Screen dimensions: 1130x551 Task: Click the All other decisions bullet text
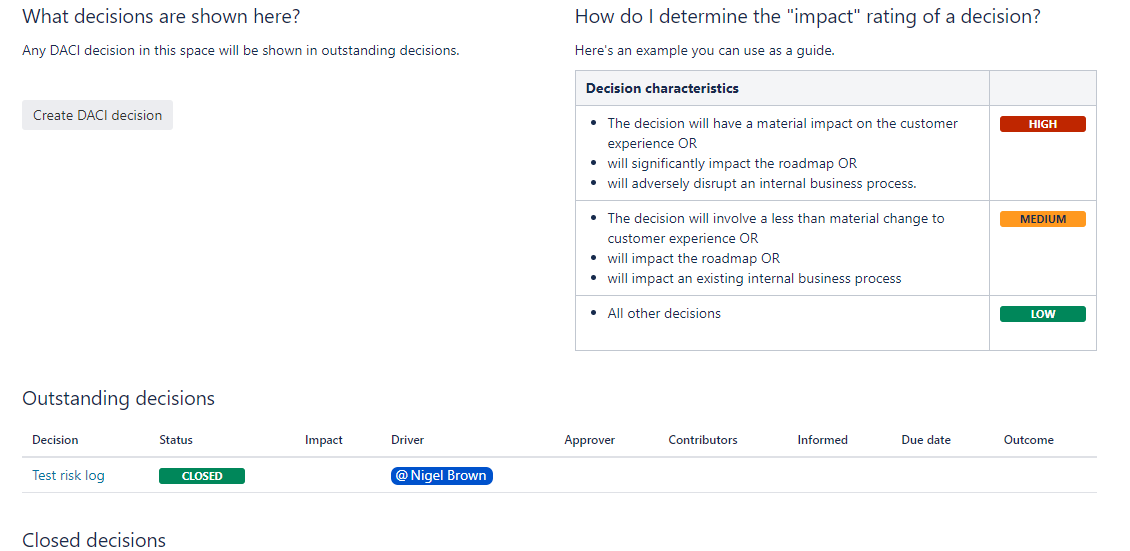[664, 313]
